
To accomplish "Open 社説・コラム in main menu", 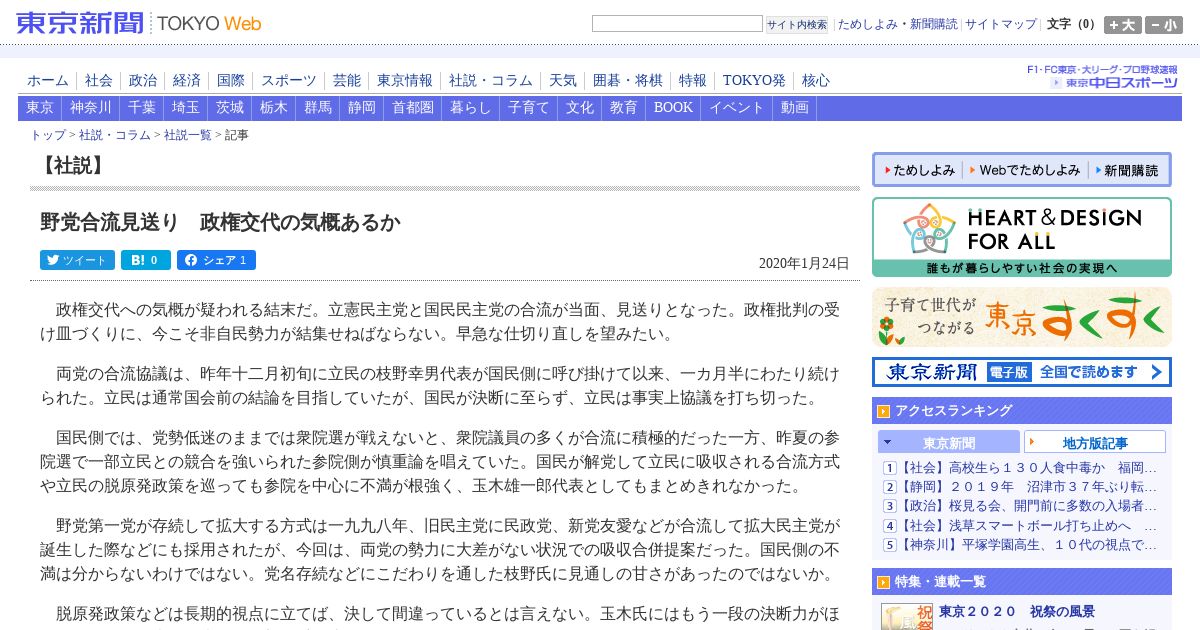I will [491, 80].
